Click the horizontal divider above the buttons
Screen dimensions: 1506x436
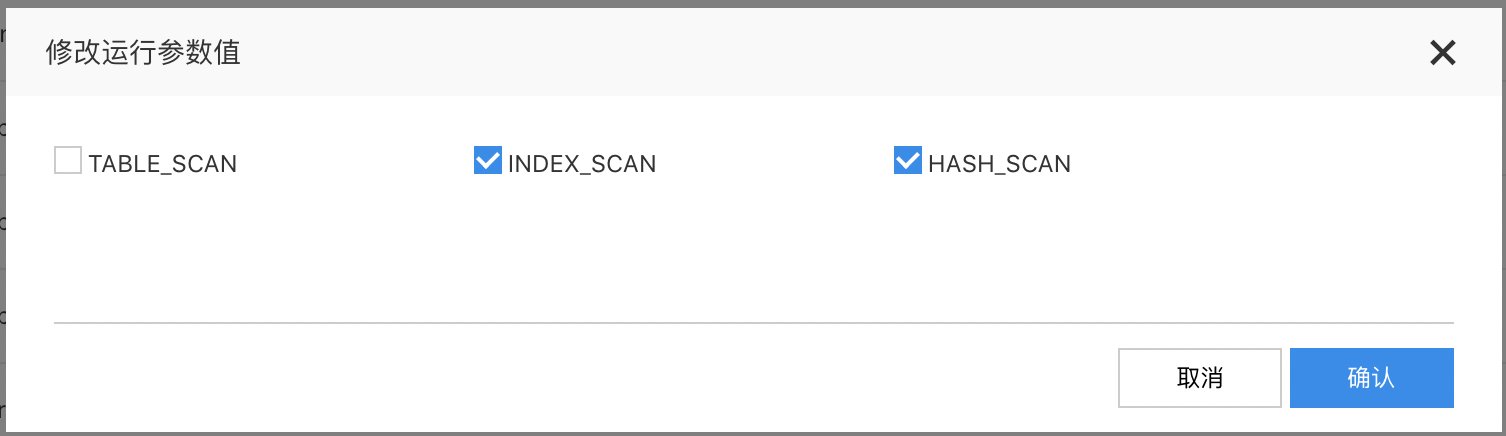click(753, 323)
